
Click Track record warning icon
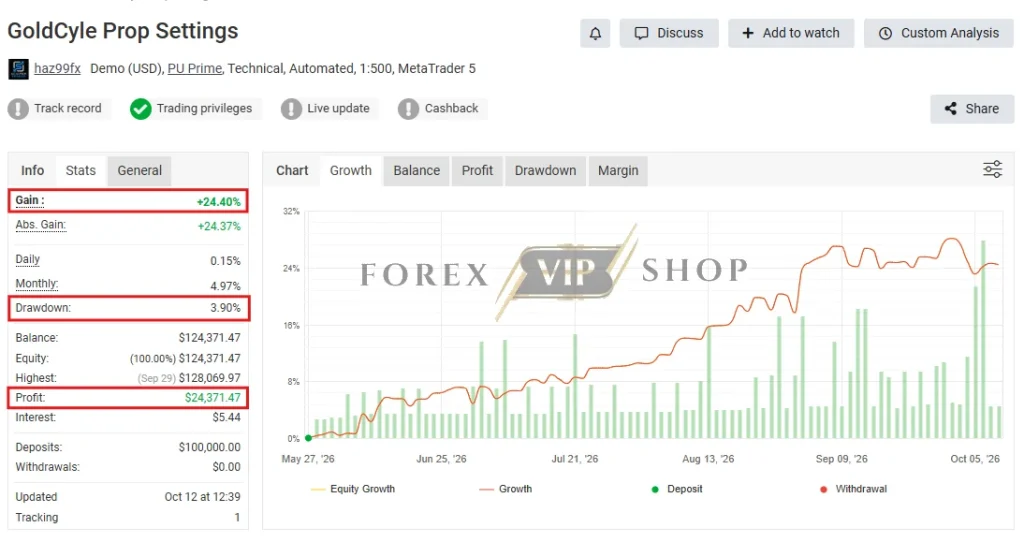pos(18,109)
